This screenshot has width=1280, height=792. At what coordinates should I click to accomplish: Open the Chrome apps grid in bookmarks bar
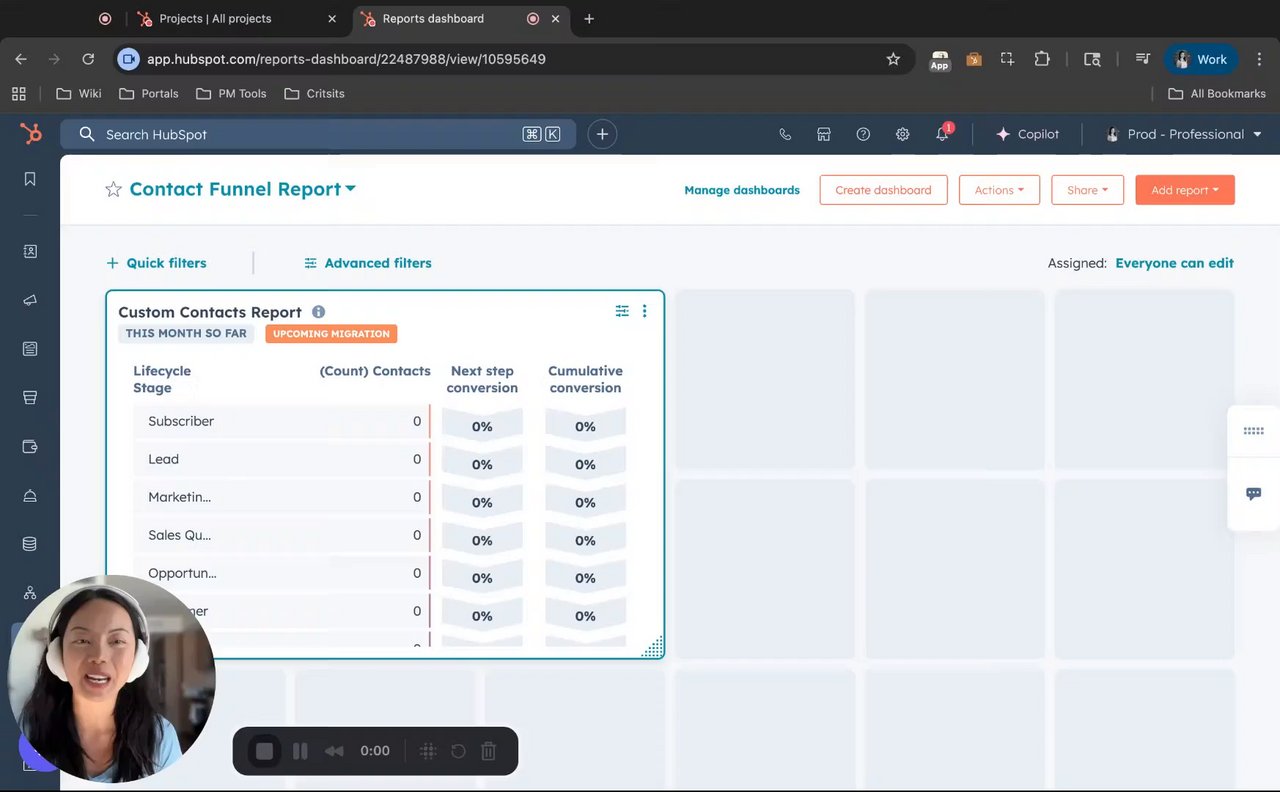pos(19,93)
